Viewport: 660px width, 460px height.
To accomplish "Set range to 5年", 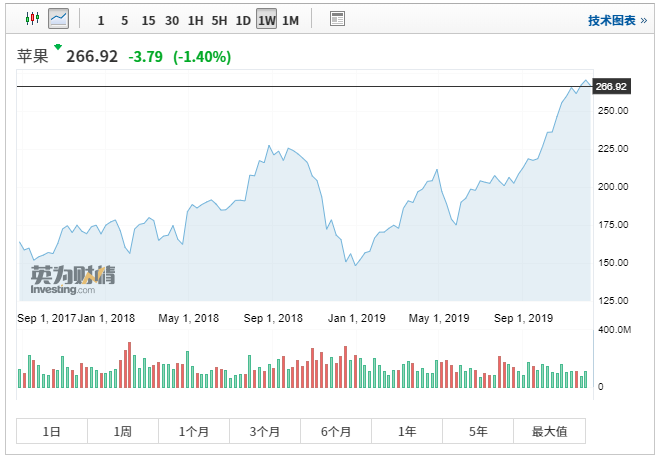I will coord(478,431).
